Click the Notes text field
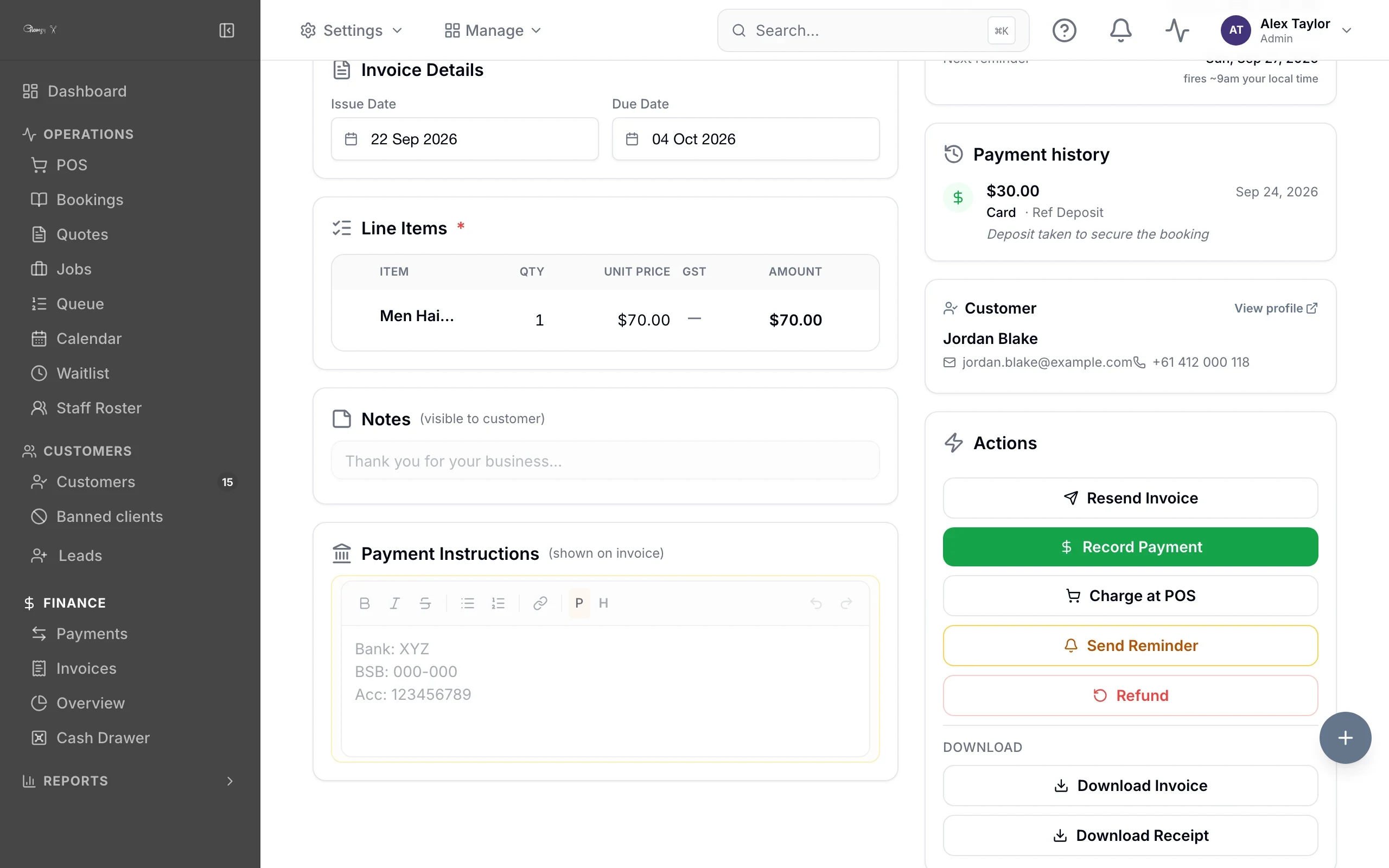1389x868 pixels. pyautogui.click(x=605, y=461)
